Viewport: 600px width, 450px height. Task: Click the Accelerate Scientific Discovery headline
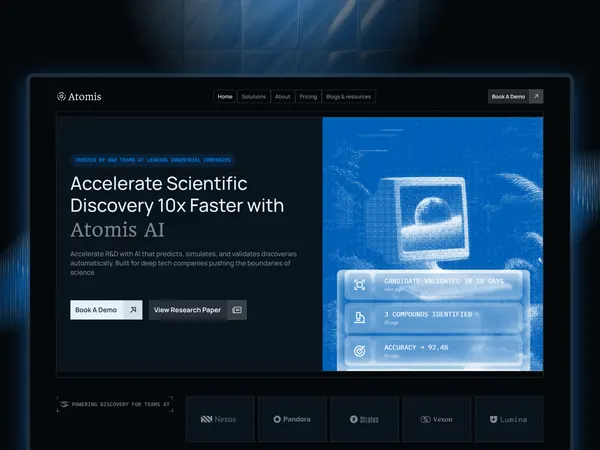[177, 194]
